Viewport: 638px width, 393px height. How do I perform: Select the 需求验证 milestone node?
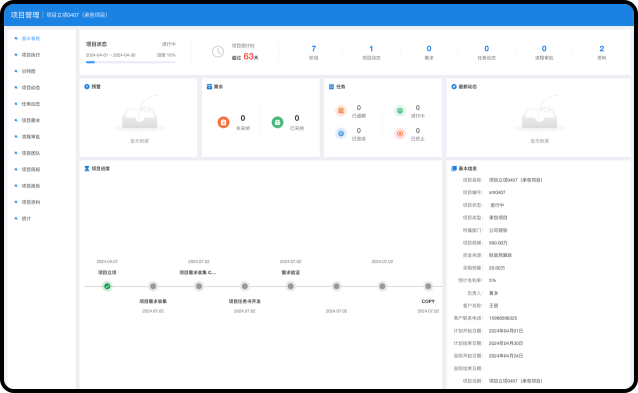click(x=291, y=286)
